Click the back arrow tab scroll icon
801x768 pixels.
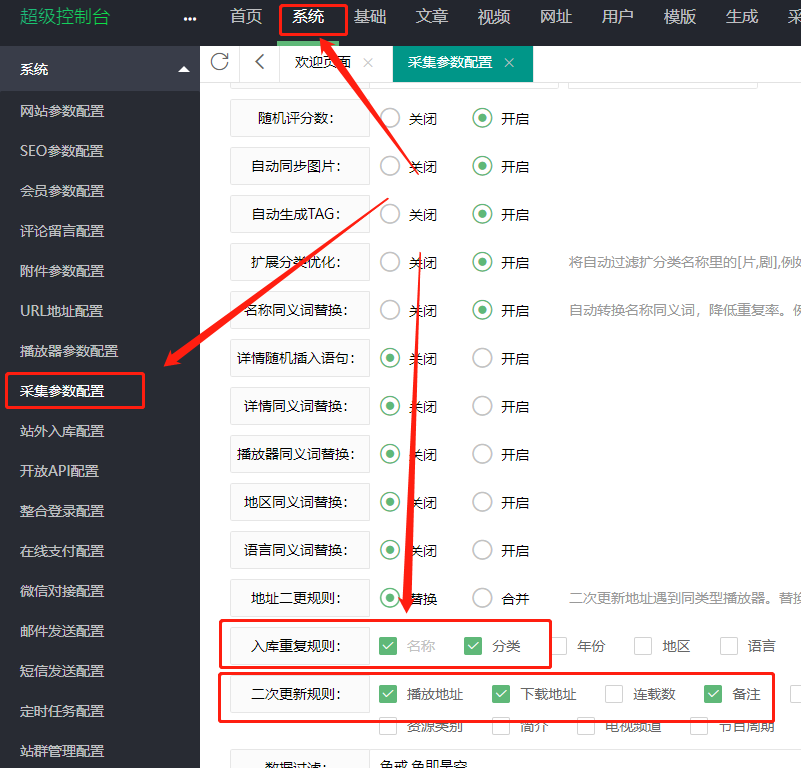click(260, 62)
